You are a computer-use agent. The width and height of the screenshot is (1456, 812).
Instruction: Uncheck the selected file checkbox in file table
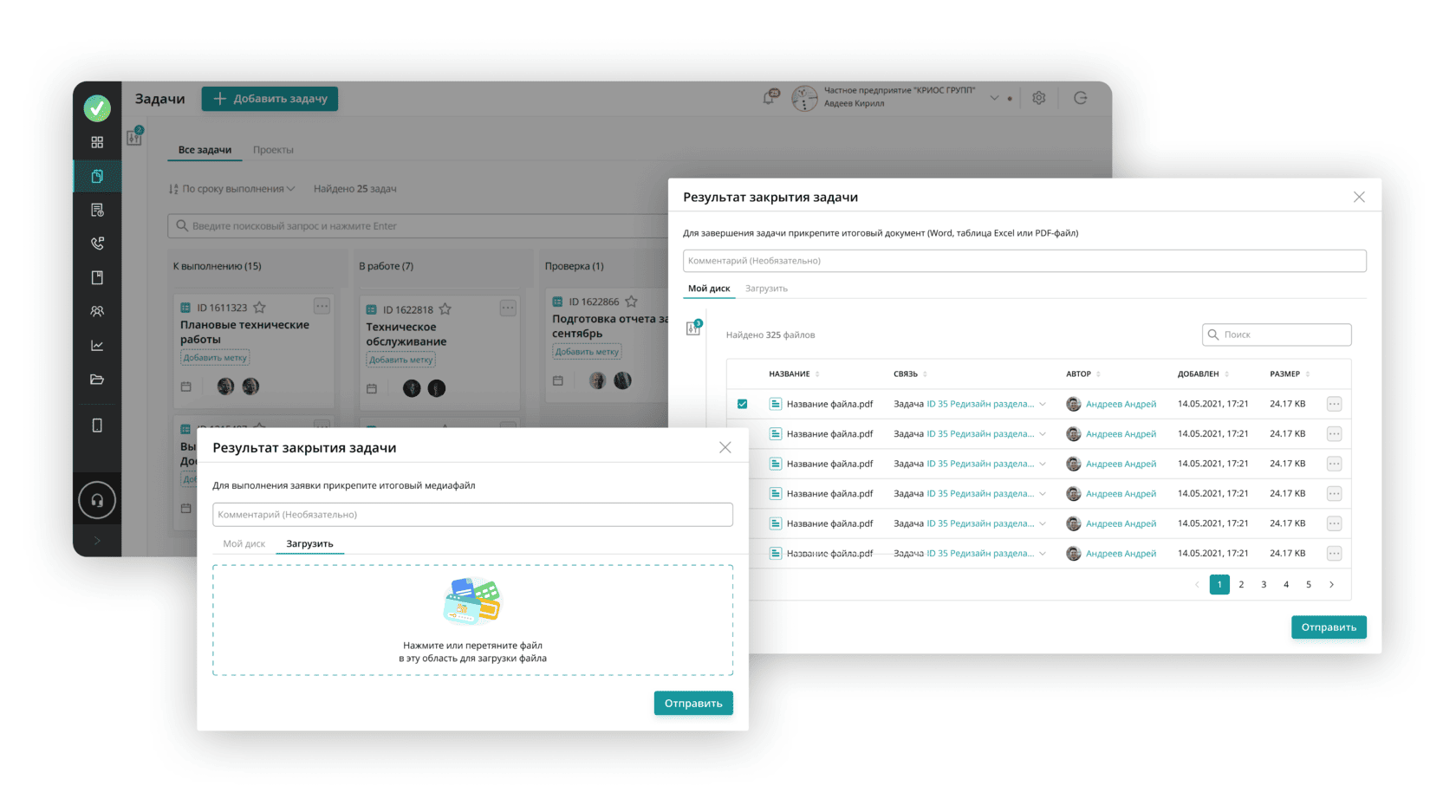click(x=743, y=404)
